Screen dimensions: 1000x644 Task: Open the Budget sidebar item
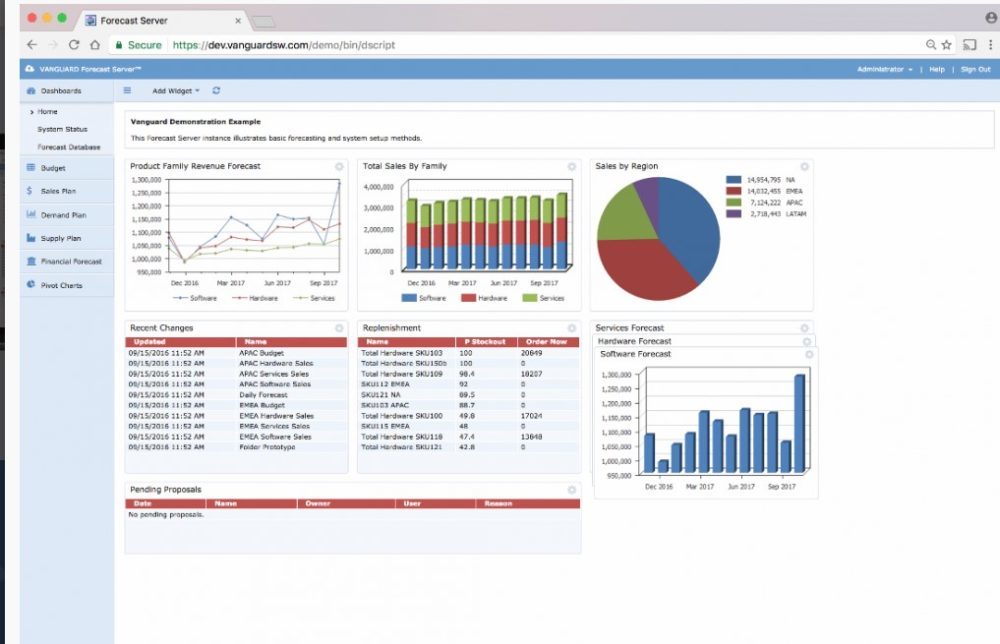(x=66, y=168)
